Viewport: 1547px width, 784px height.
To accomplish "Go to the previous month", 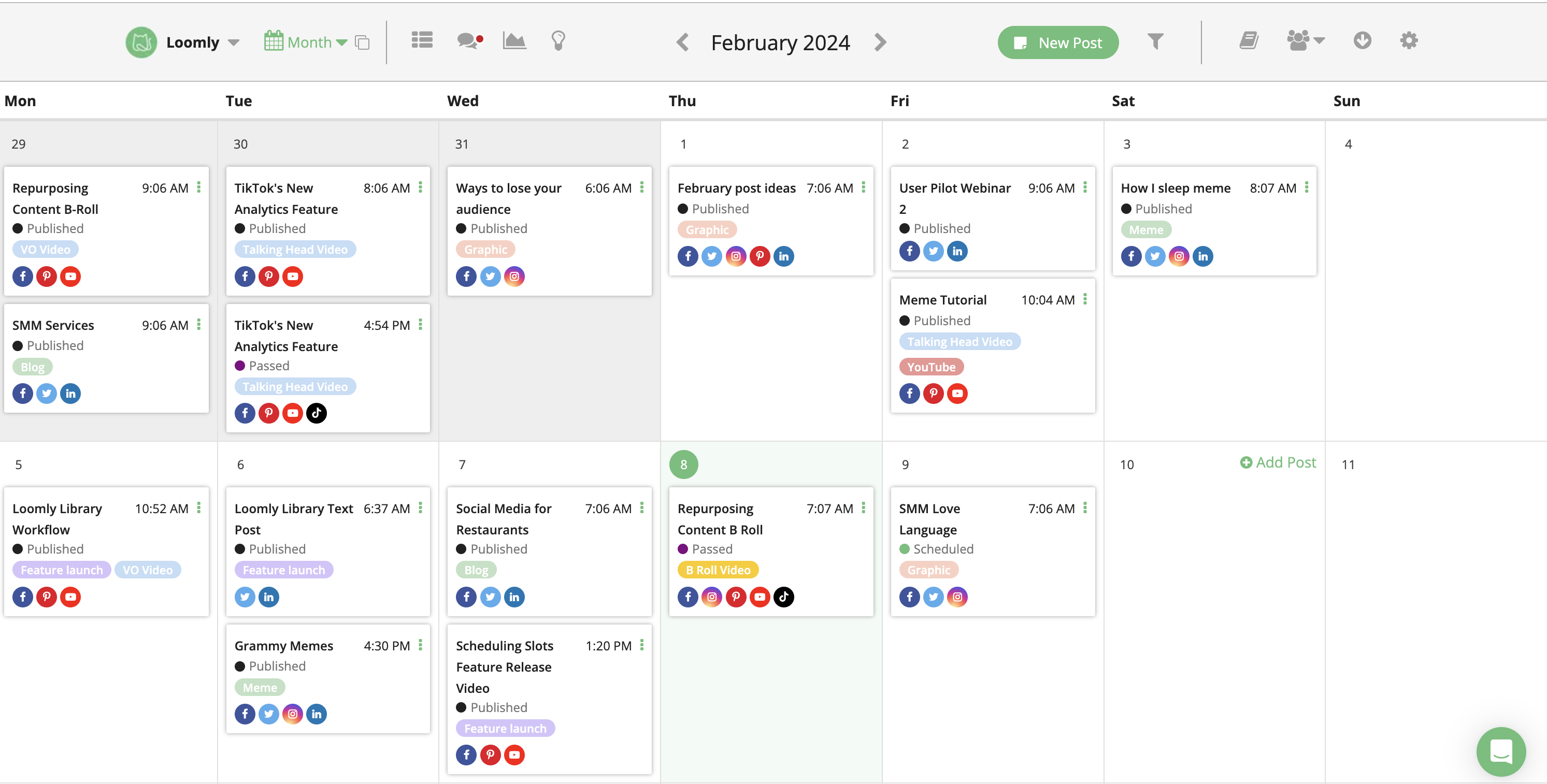I will [x=682, y=42].
